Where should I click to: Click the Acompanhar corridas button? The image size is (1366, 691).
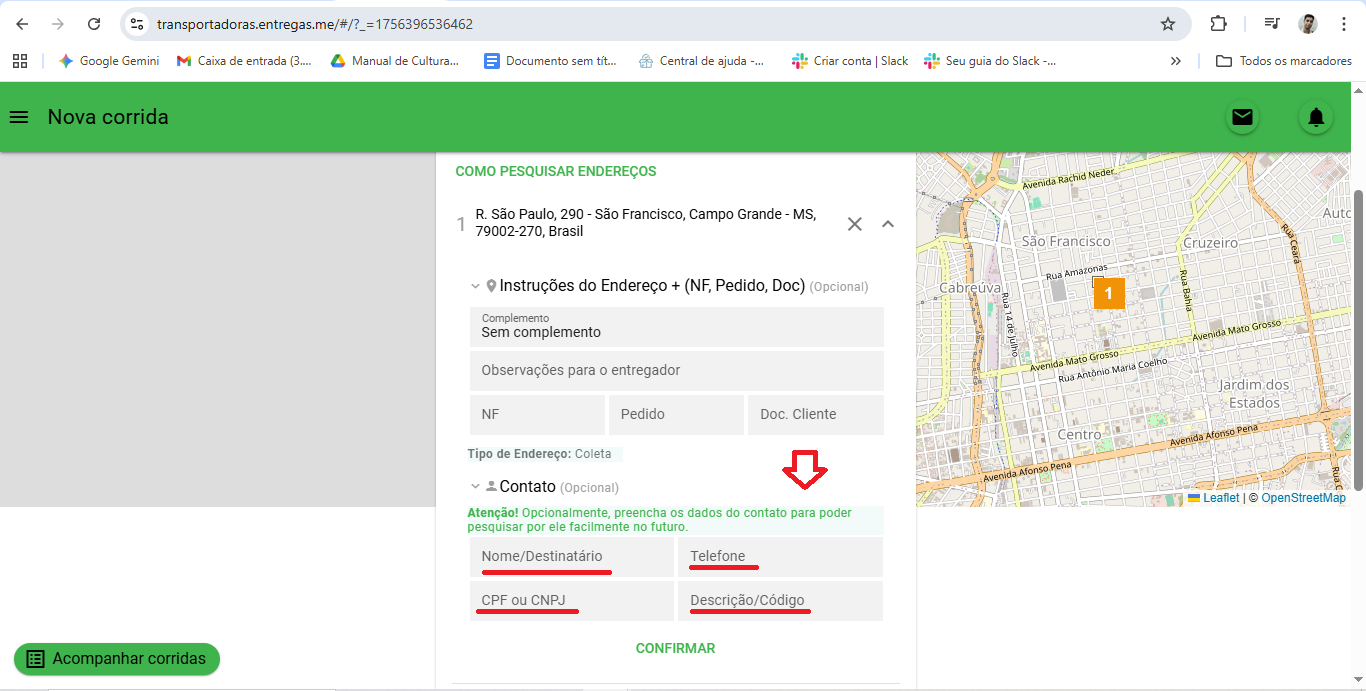pyautogui.click(x=117, y=659)
